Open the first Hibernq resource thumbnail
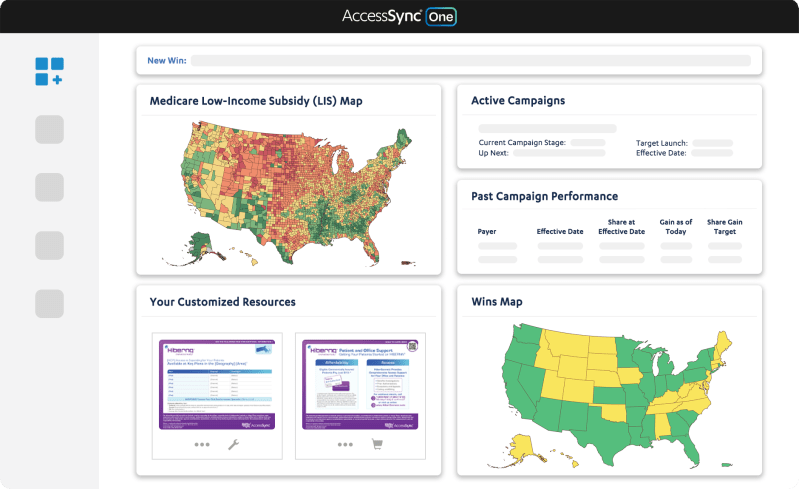Screen dimensions: 799x489 point(217,385)
